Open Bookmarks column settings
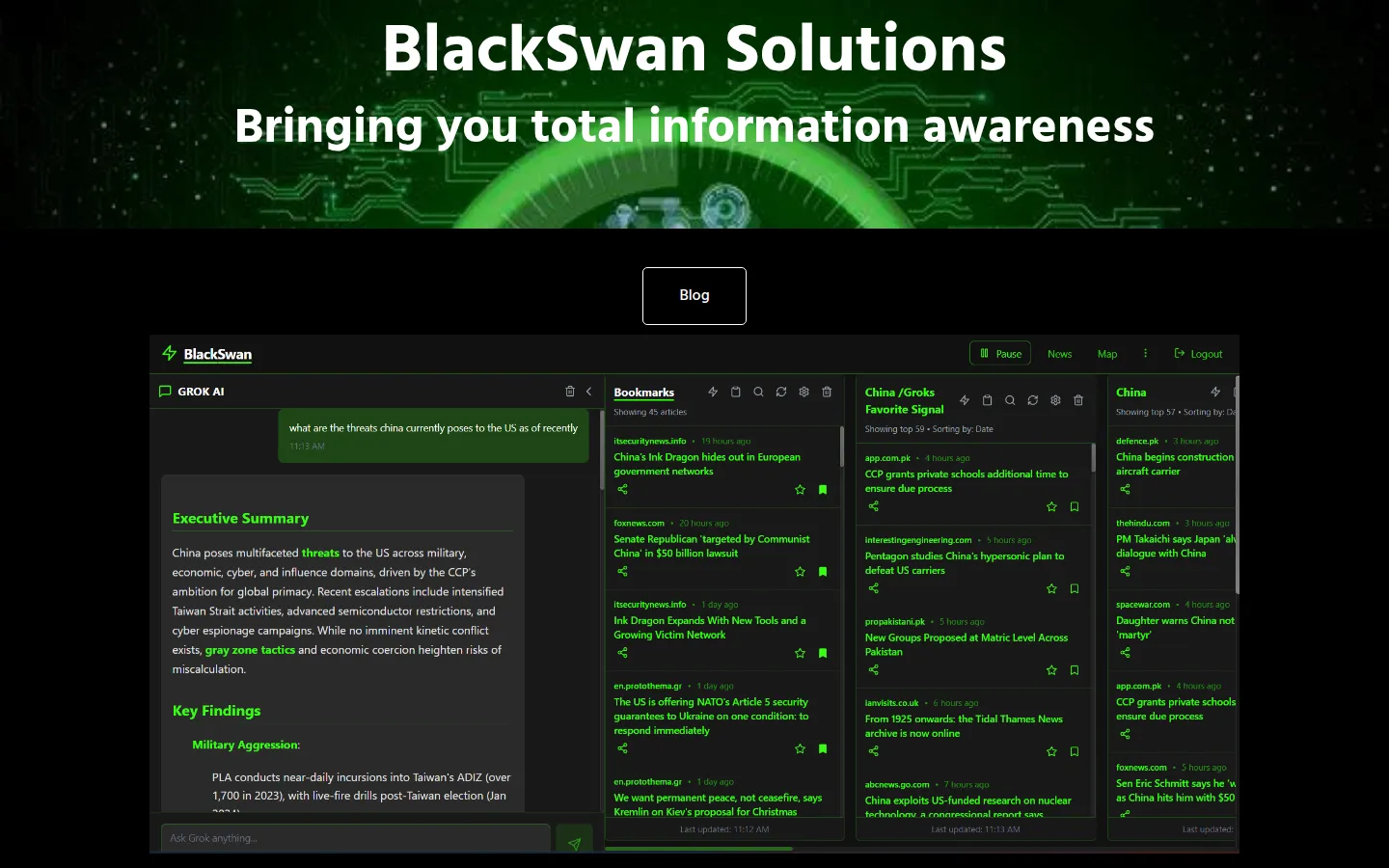 [803, 392]
